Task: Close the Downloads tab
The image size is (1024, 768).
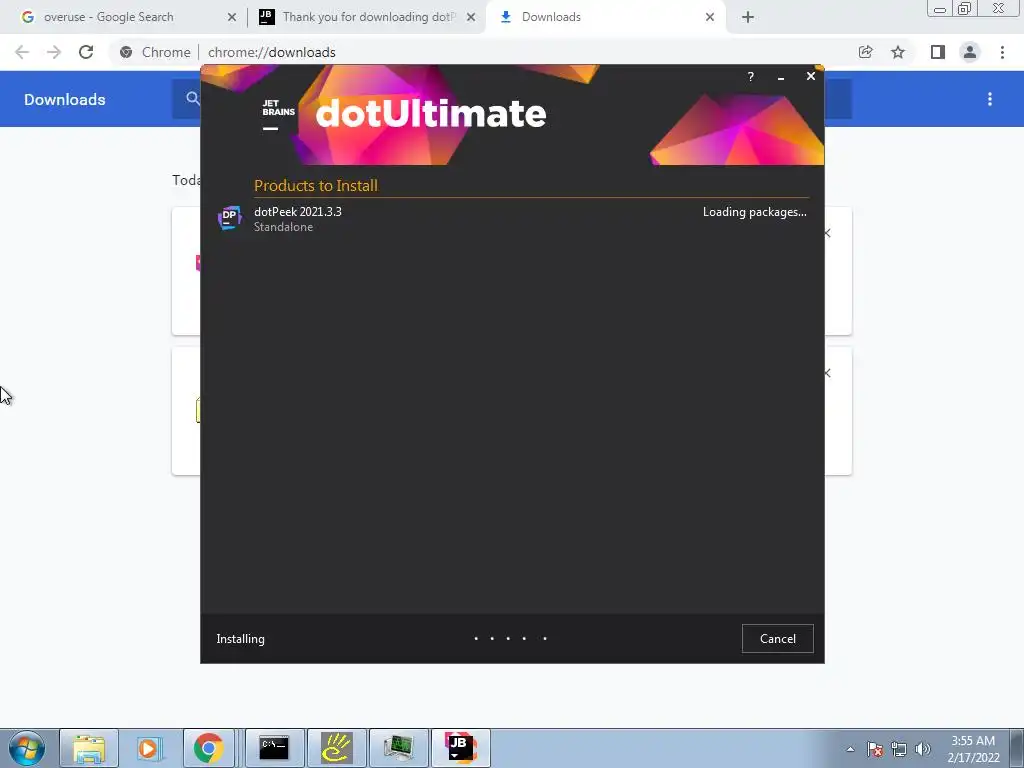Action: [710, 17]
